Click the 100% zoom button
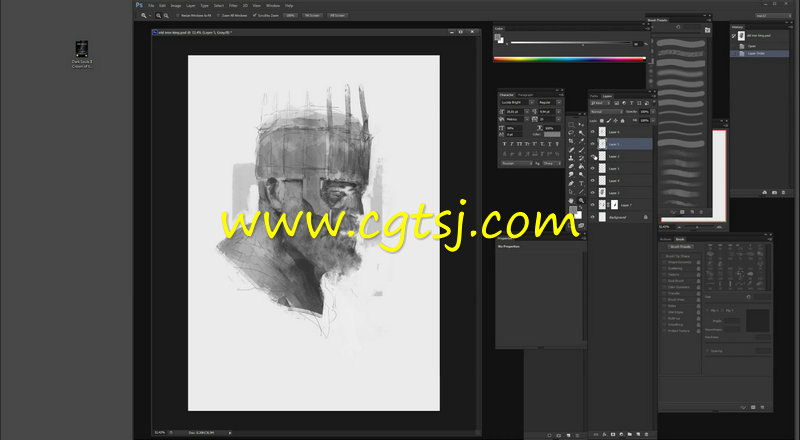This screenshot has height=440, width=800. pyautogui.click(x=292, y=15)
